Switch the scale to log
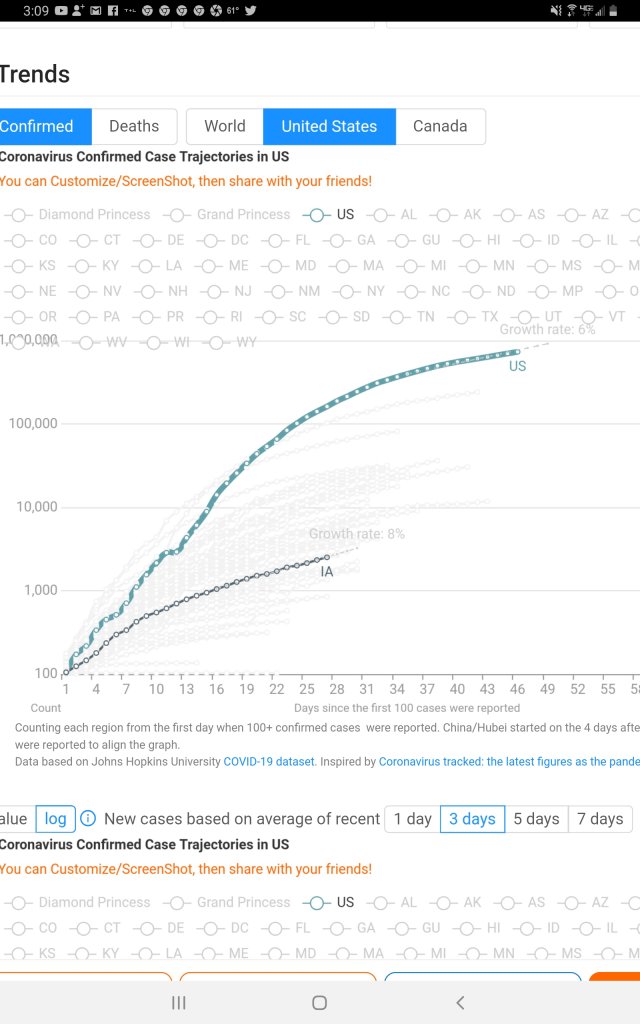This screenshot has width=640, height=1024. (x=56, y=819)
